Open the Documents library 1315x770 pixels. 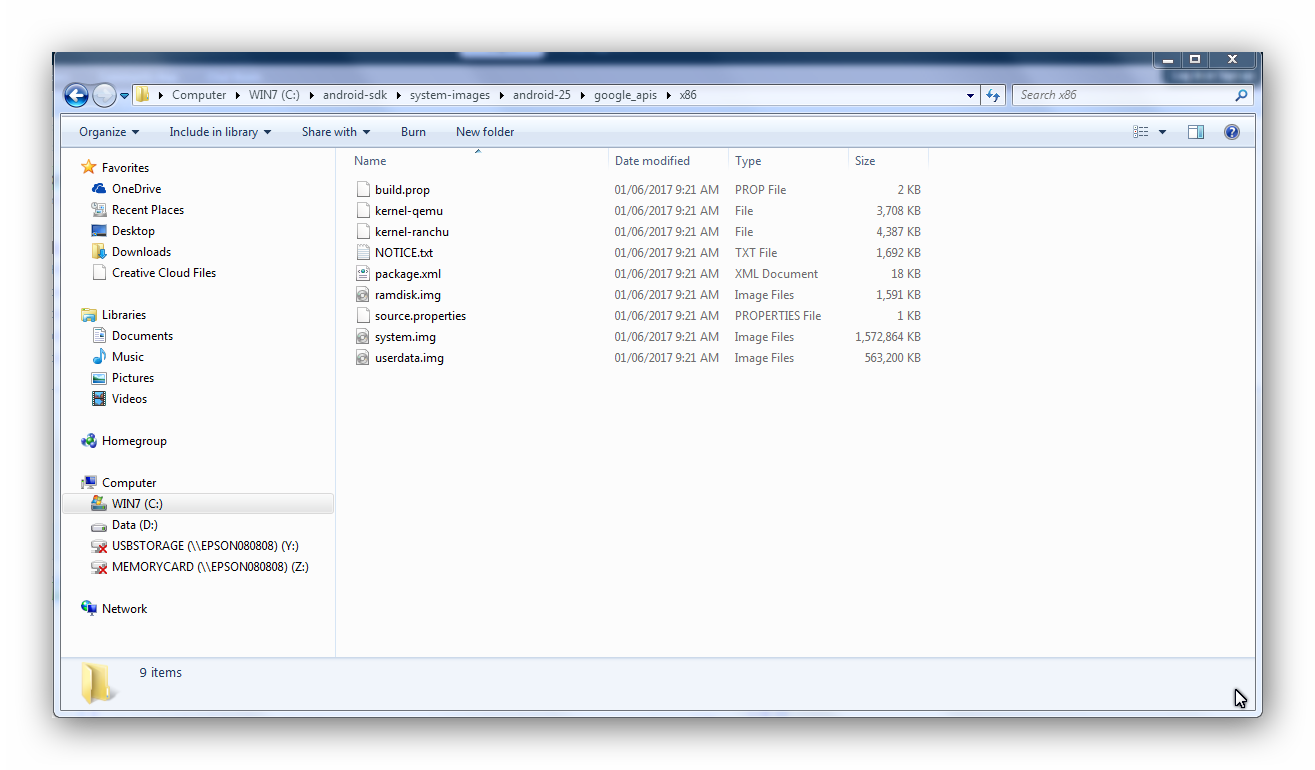click(142, 336)
